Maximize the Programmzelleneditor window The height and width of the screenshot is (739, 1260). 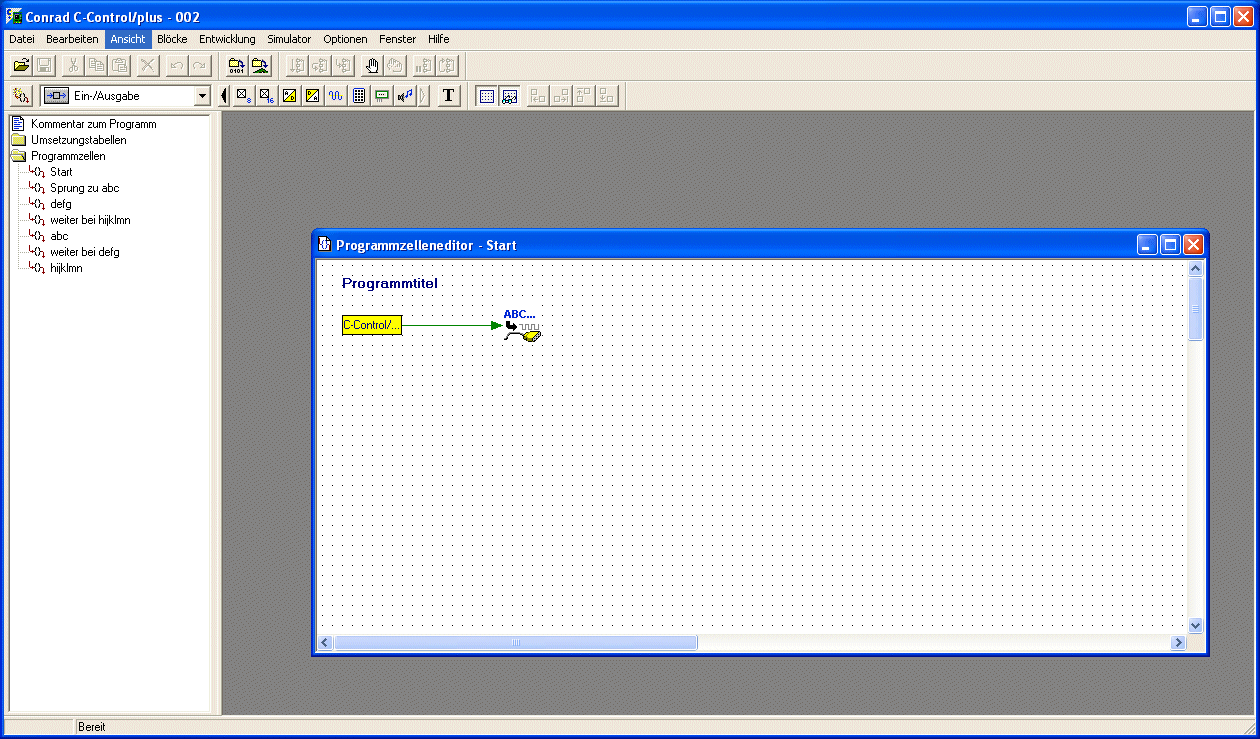[1170, 245]
